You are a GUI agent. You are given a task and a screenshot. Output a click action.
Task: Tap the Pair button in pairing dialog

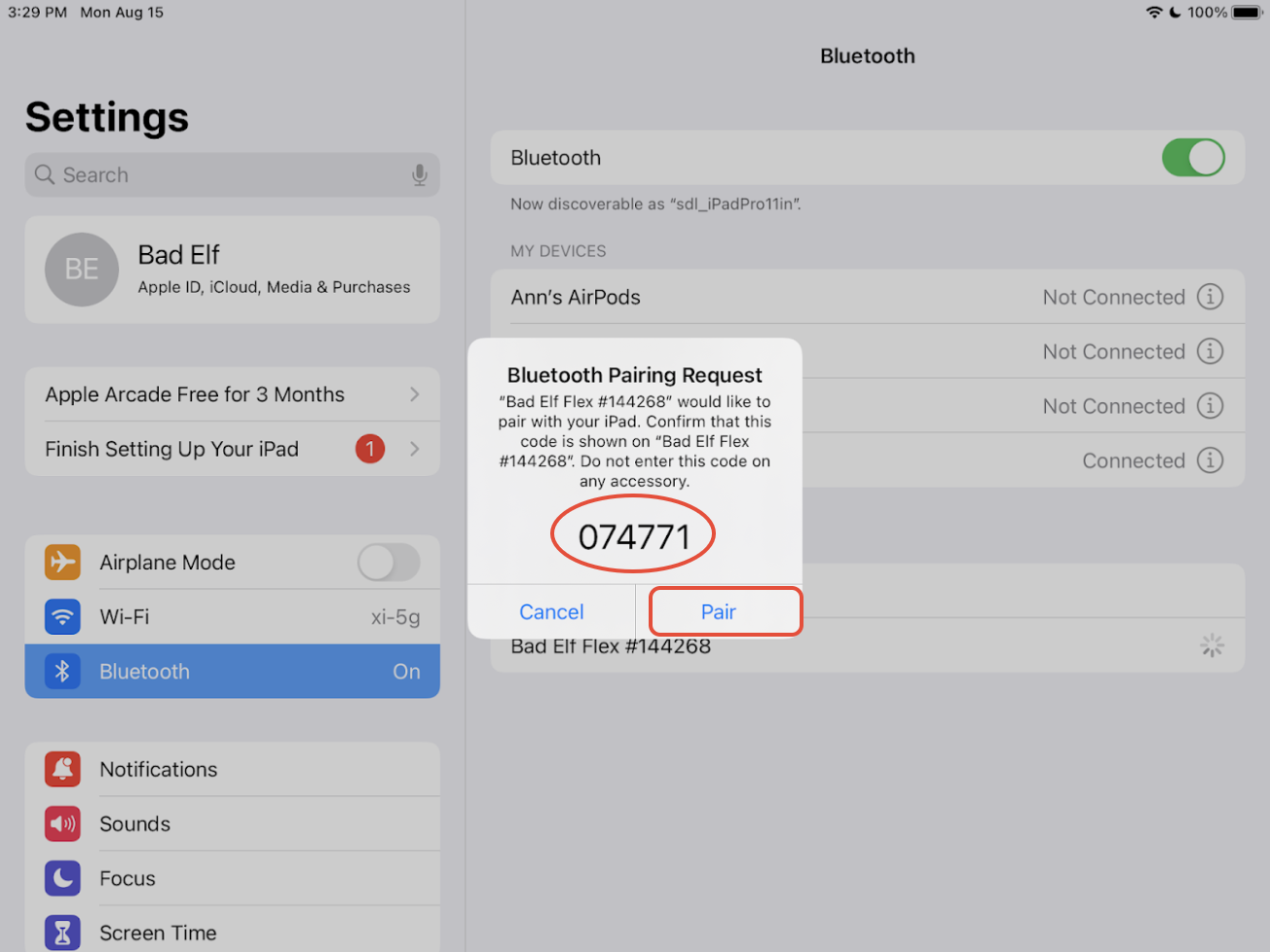coord(719,612)
